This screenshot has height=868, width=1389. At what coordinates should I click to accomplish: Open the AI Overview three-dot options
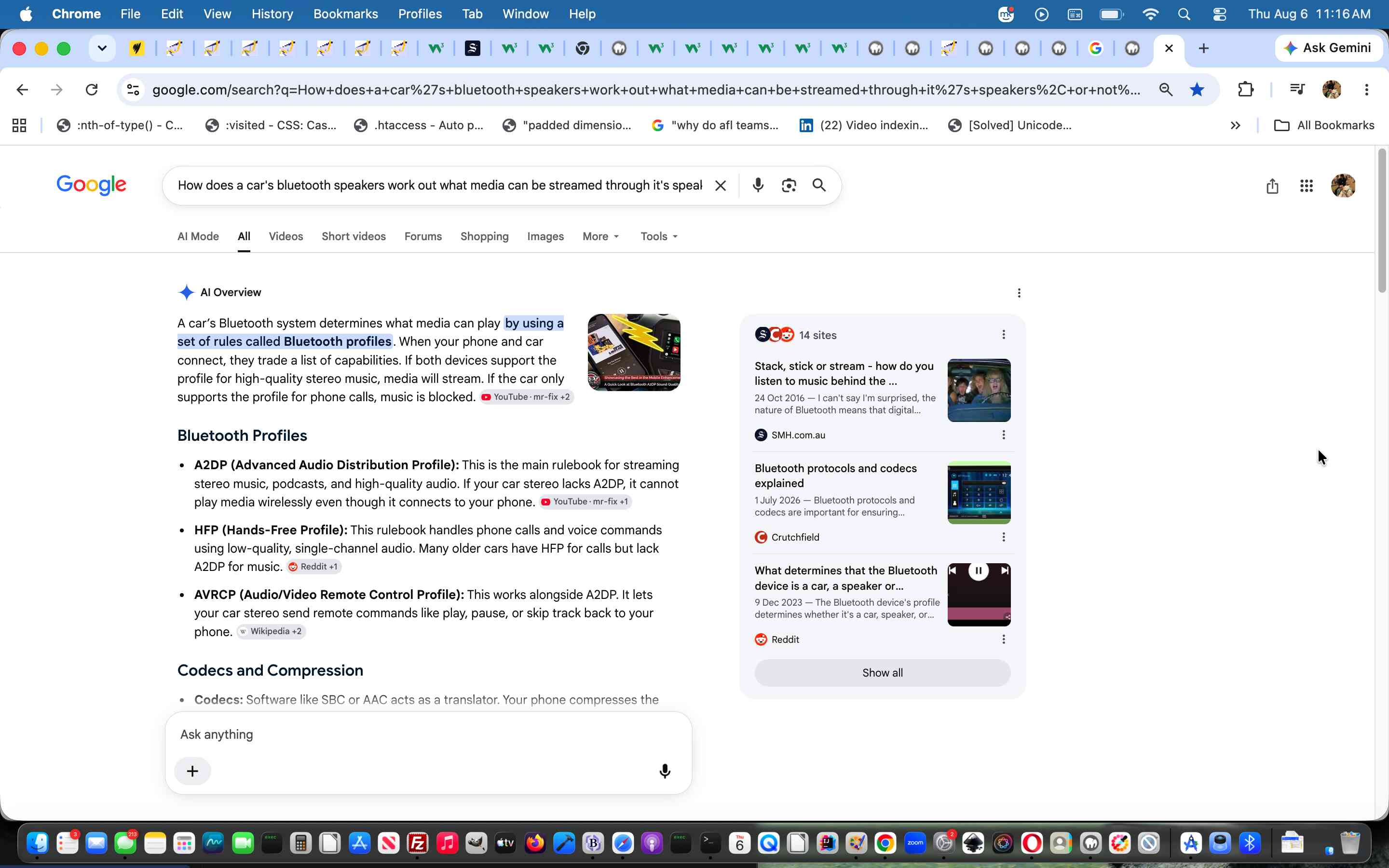tap(1019, 293)
